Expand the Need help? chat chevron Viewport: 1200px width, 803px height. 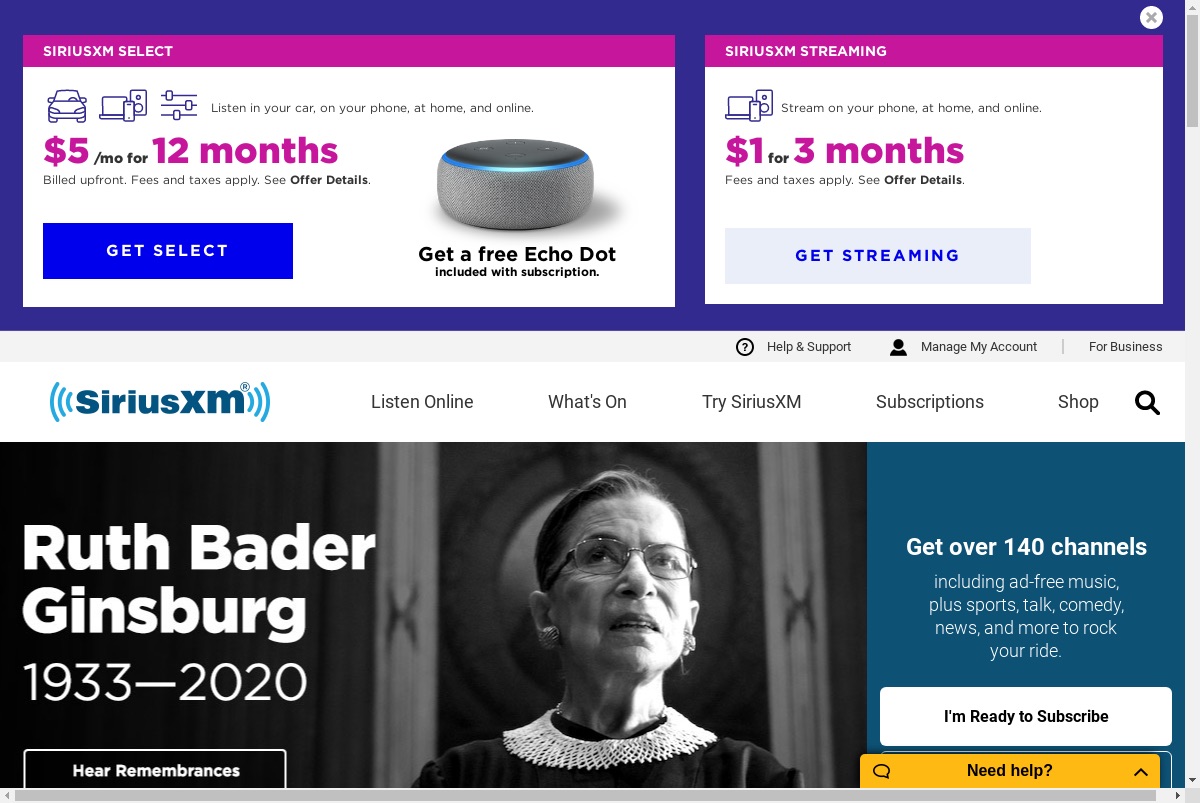click(x=1140, y=771)
